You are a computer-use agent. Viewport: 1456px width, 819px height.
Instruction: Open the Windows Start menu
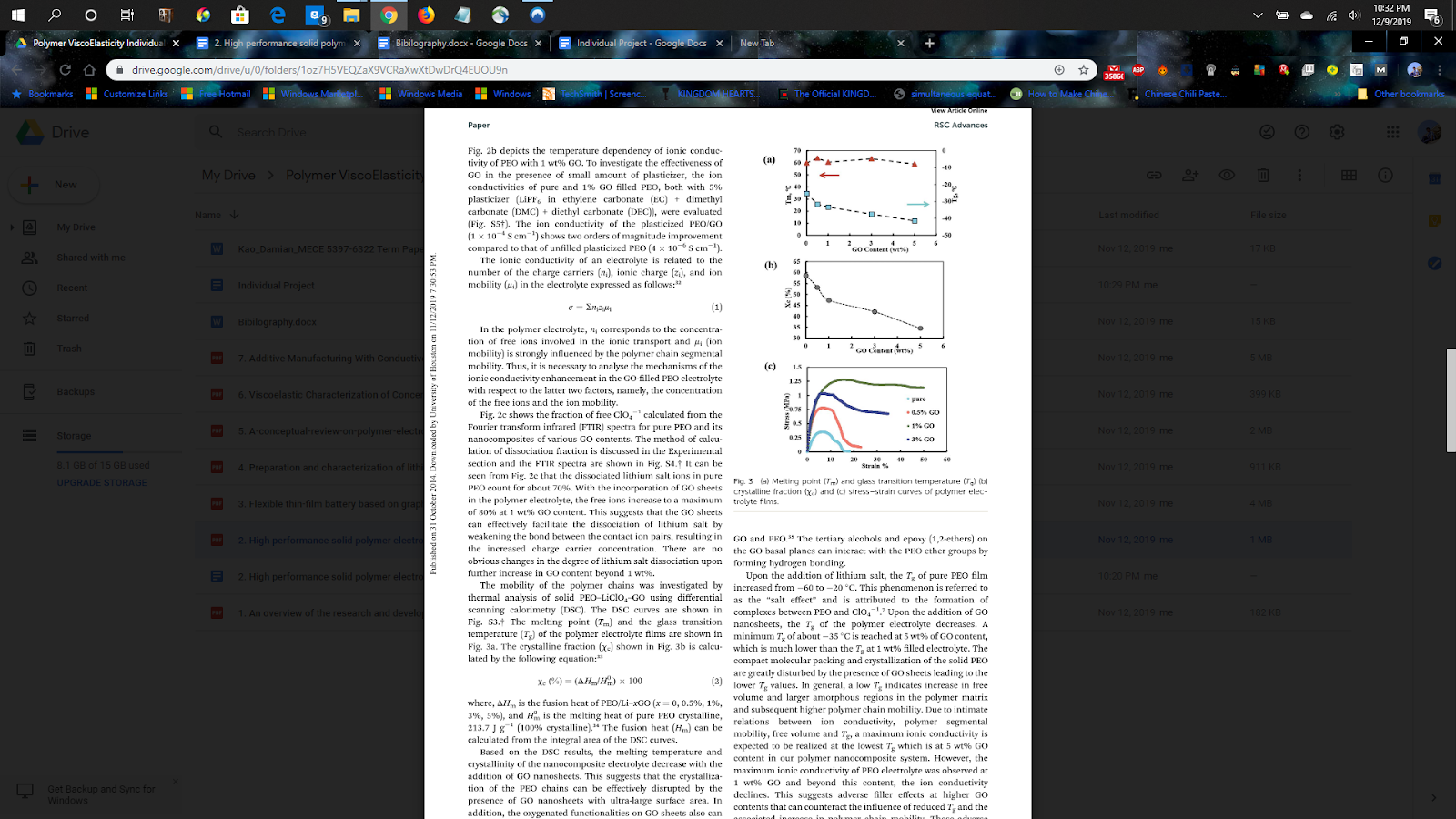click(x=18, y=15)
